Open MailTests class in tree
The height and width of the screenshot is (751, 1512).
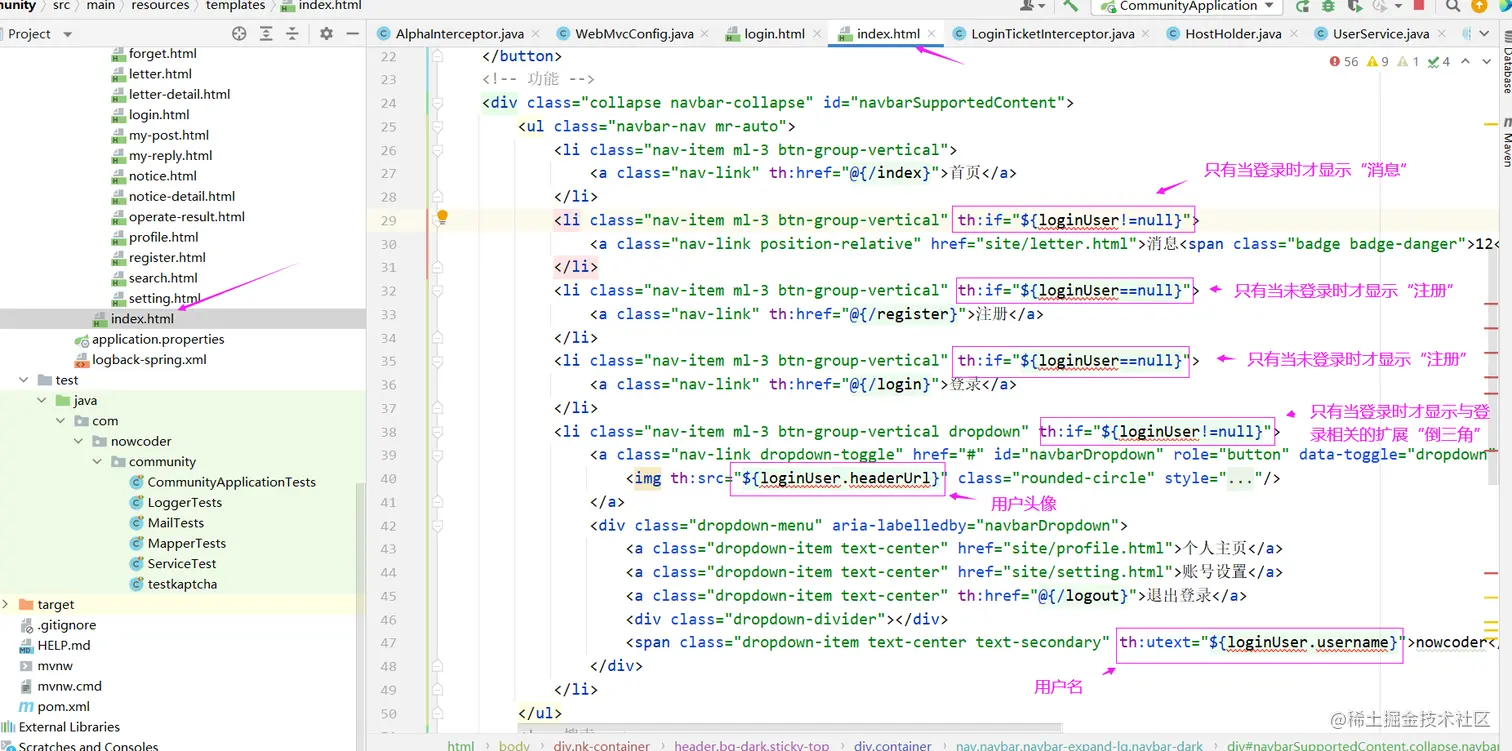[x=175, y=523]
